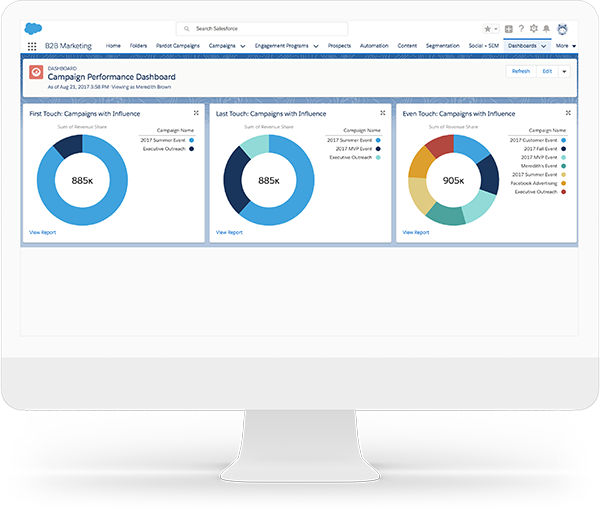This screenshot has height=510, width=600.
Task: Click First Touch: Campaigns with Influence title
Action: tap(85, 114)
